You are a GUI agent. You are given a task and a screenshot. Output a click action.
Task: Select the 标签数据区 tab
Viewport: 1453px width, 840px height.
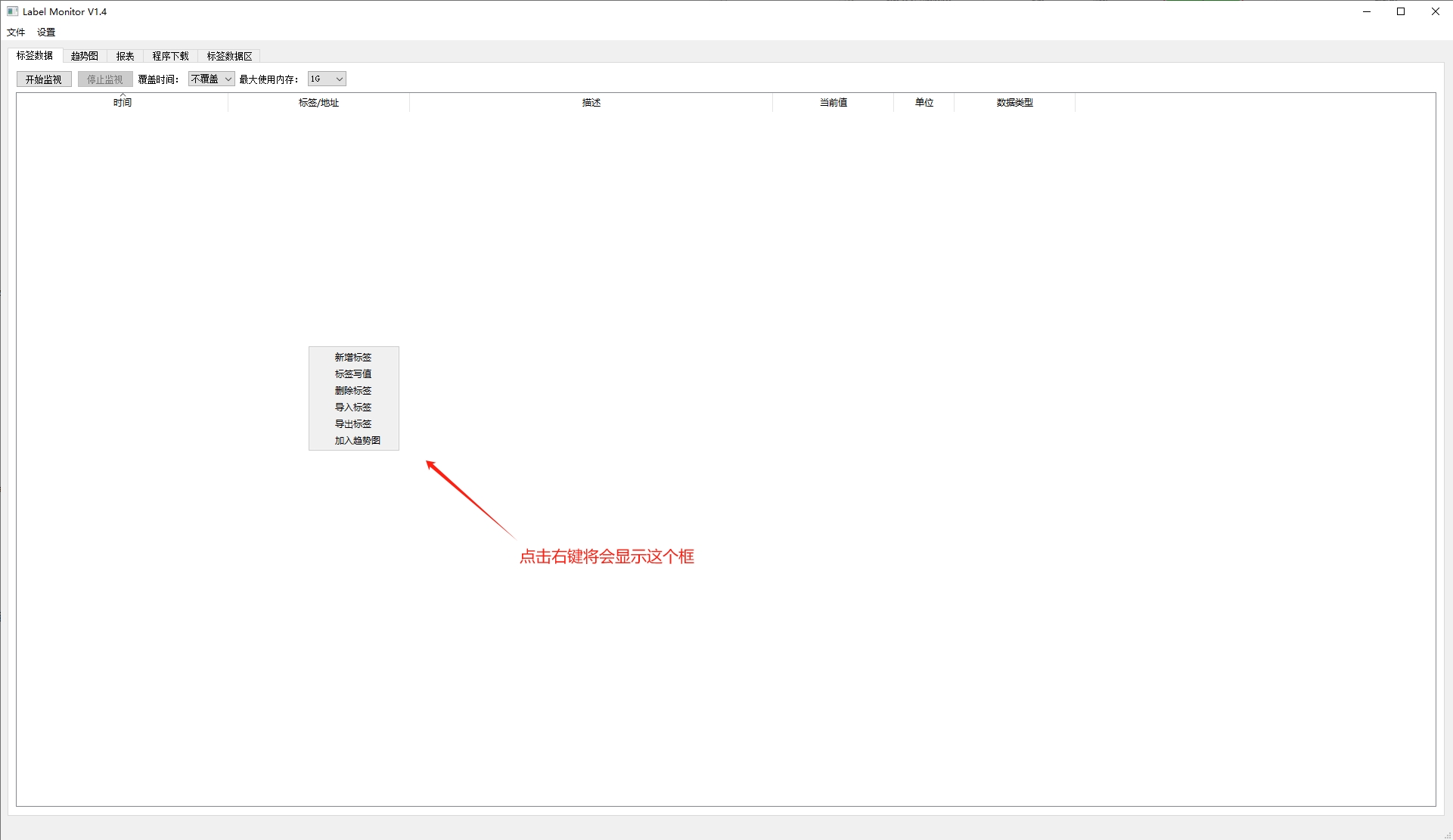[x=229, y=56]
